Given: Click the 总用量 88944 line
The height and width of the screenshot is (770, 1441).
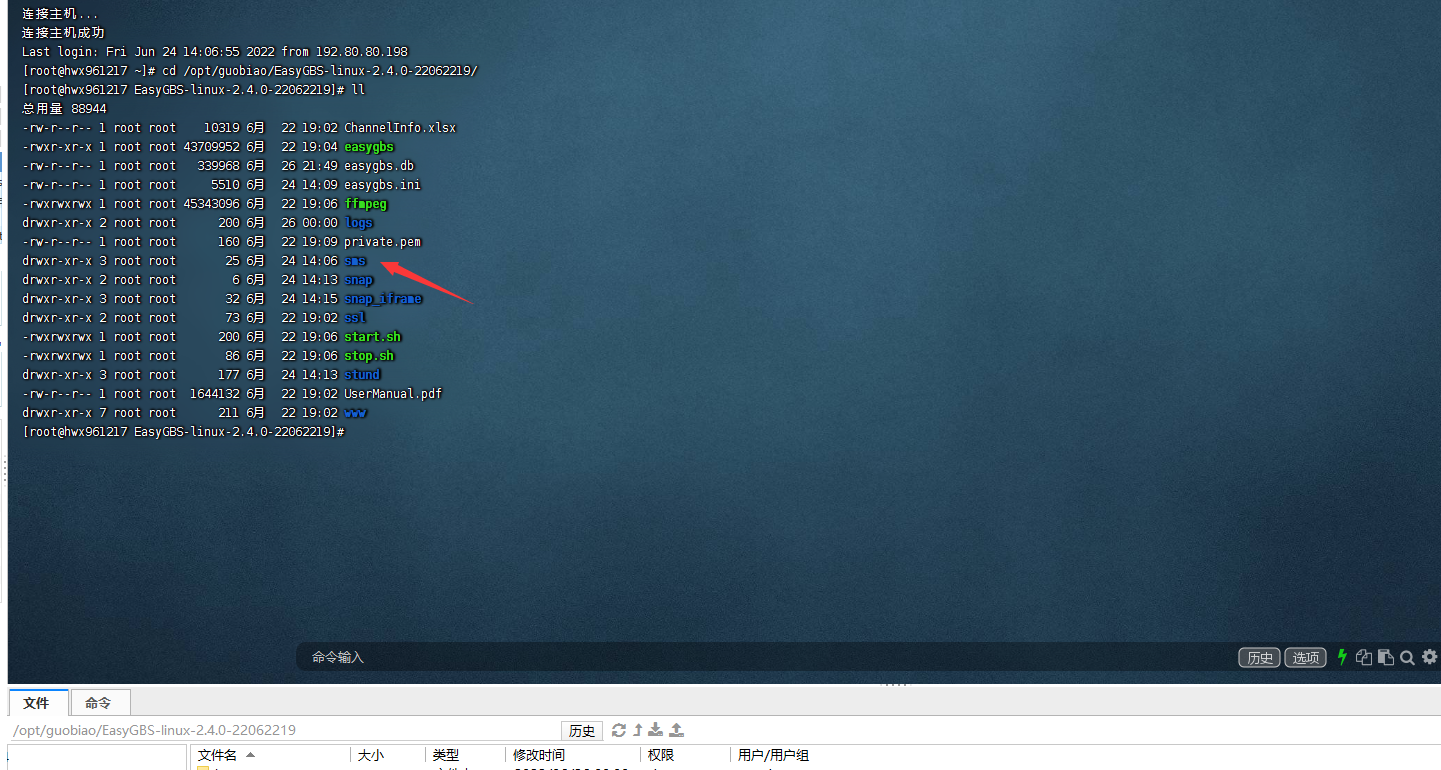Looking at the screenshot, I should (x=64, y=109).
